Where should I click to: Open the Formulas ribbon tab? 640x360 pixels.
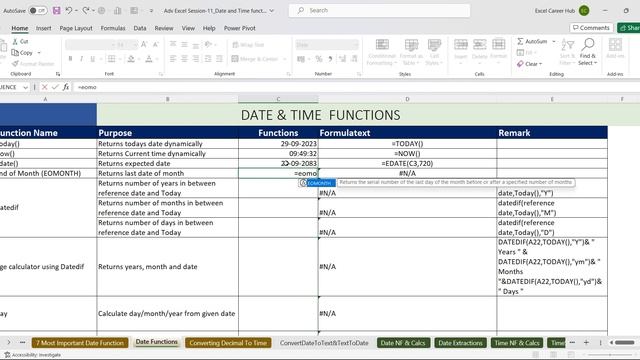click(113, 28)
